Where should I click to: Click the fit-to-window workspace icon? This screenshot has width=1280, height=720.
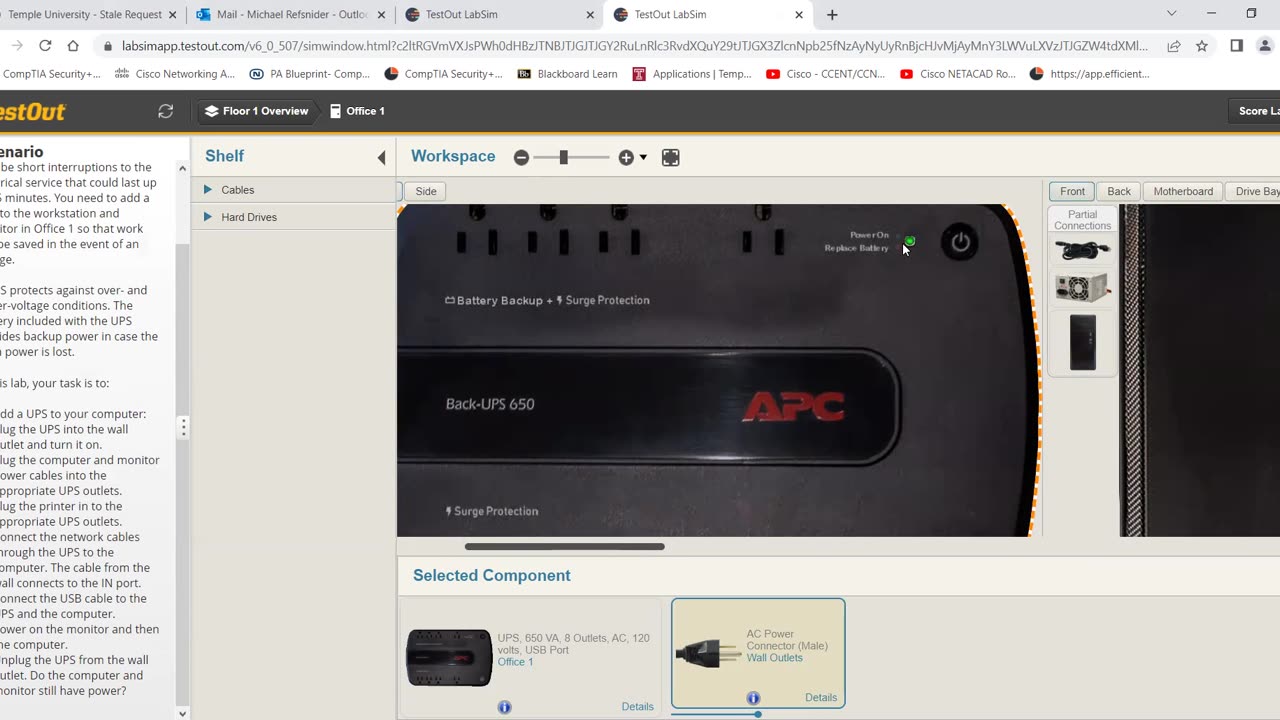click(671, 157)
